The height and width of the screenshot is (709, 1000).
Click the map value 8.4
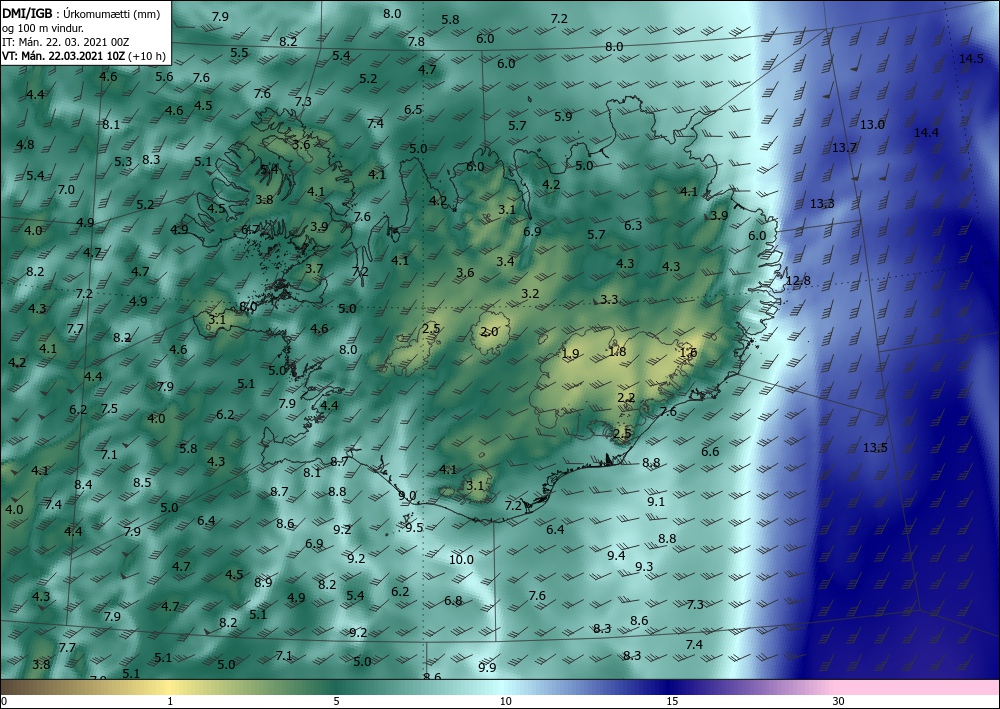point(83,485)
